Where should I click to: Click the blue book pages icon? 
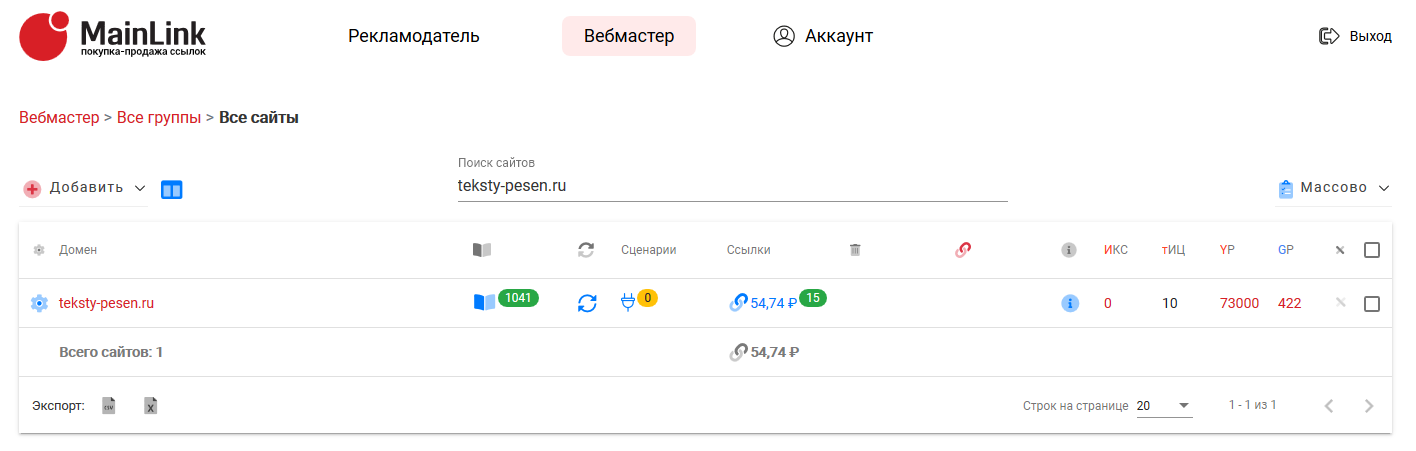(484, 302)
